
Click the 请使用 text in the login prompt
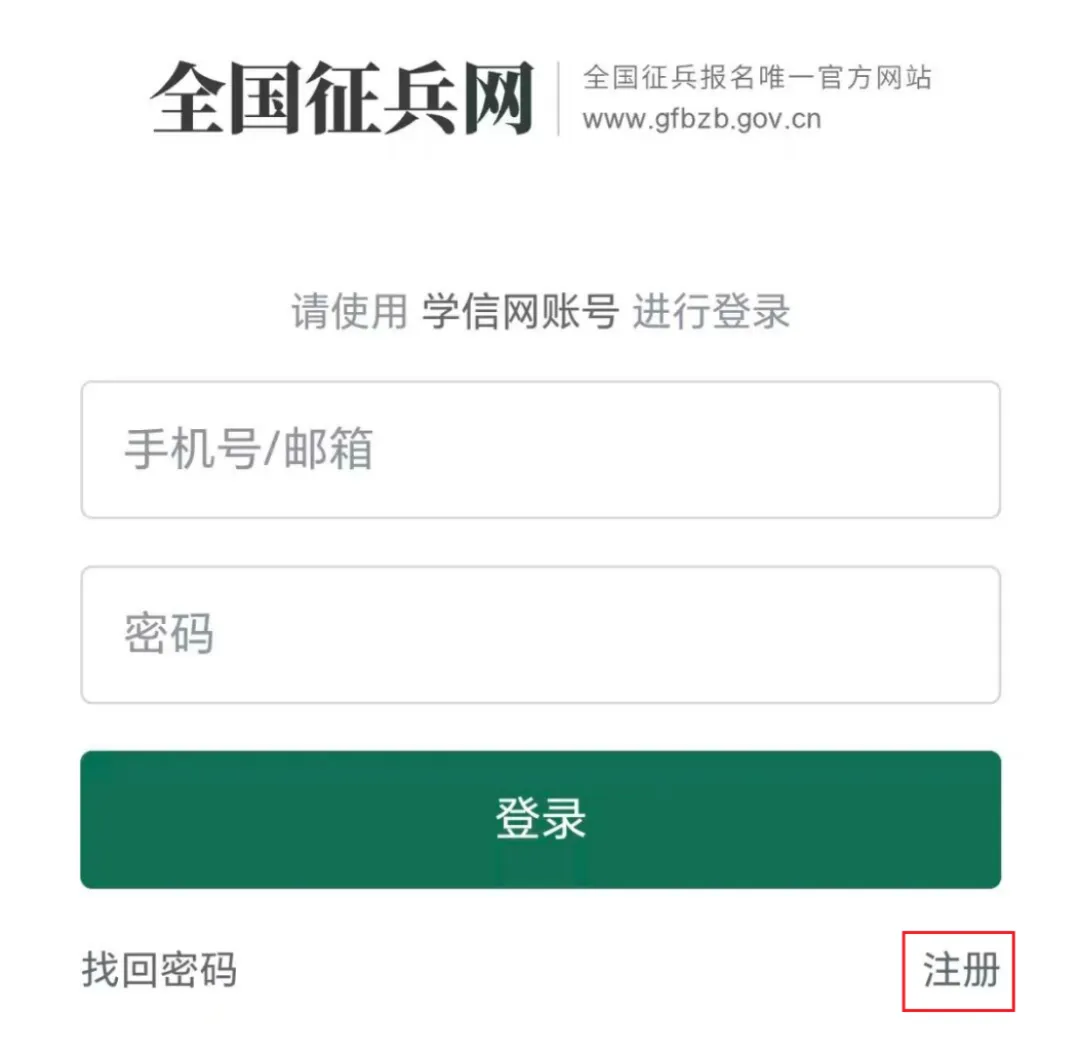[x=349, y=311]
